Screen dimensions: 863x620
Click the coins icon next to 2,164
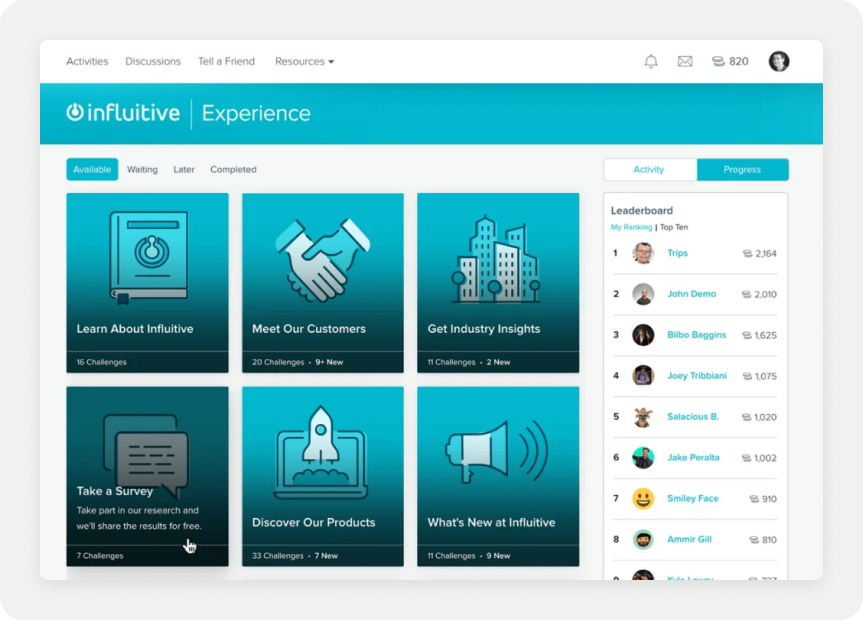pyautogui.click(x=747, y=254)
